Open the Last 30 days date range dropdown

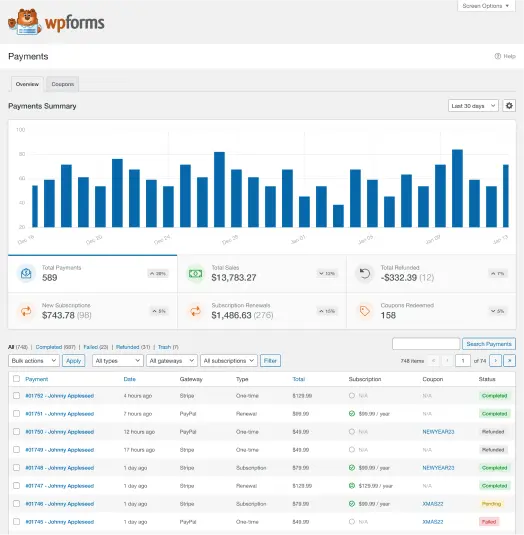pyautogui.click(x=473, y=106)
